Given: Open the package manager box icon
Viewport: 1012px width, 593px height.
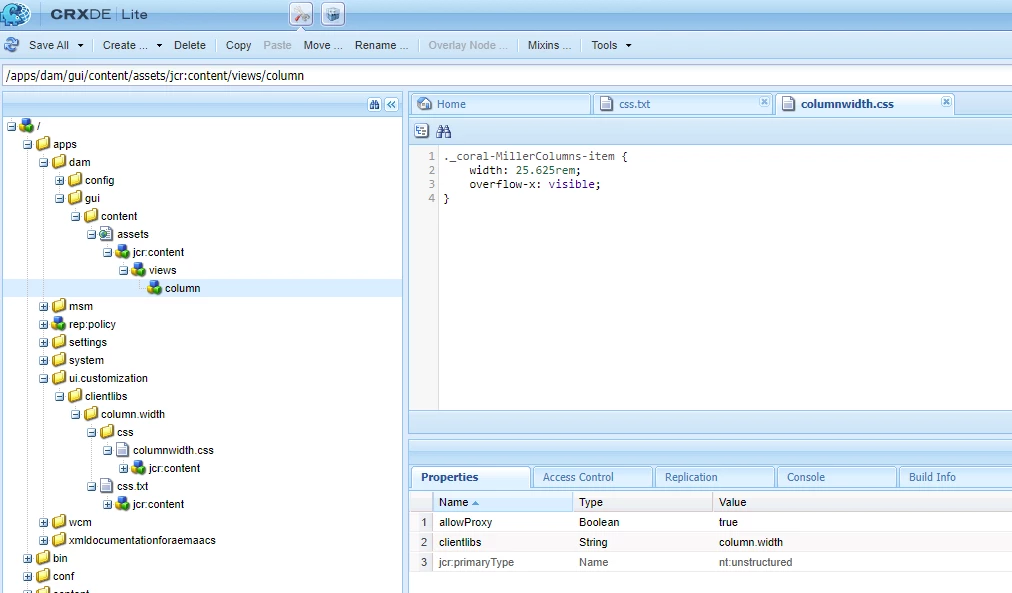Looking at the screenshot, I should [332, 14].
